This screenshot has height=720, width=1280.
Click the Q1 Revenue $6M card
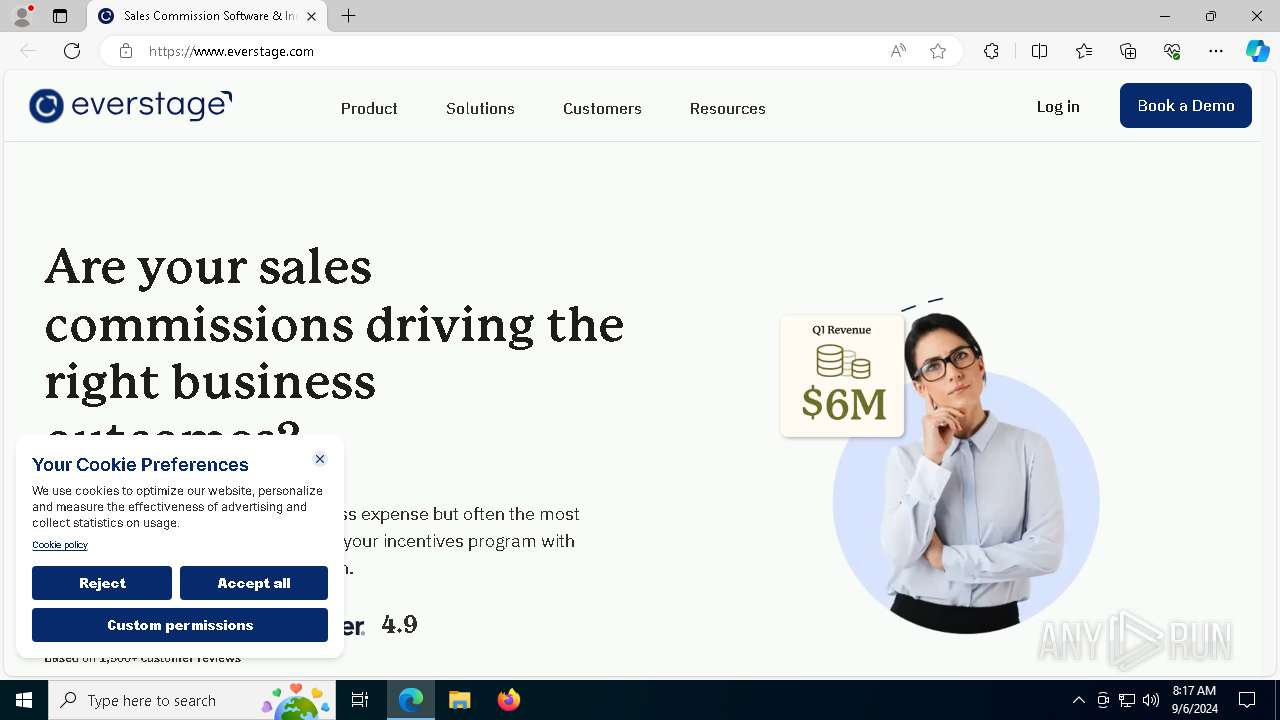pyautogui.click(x=842, y=376)
